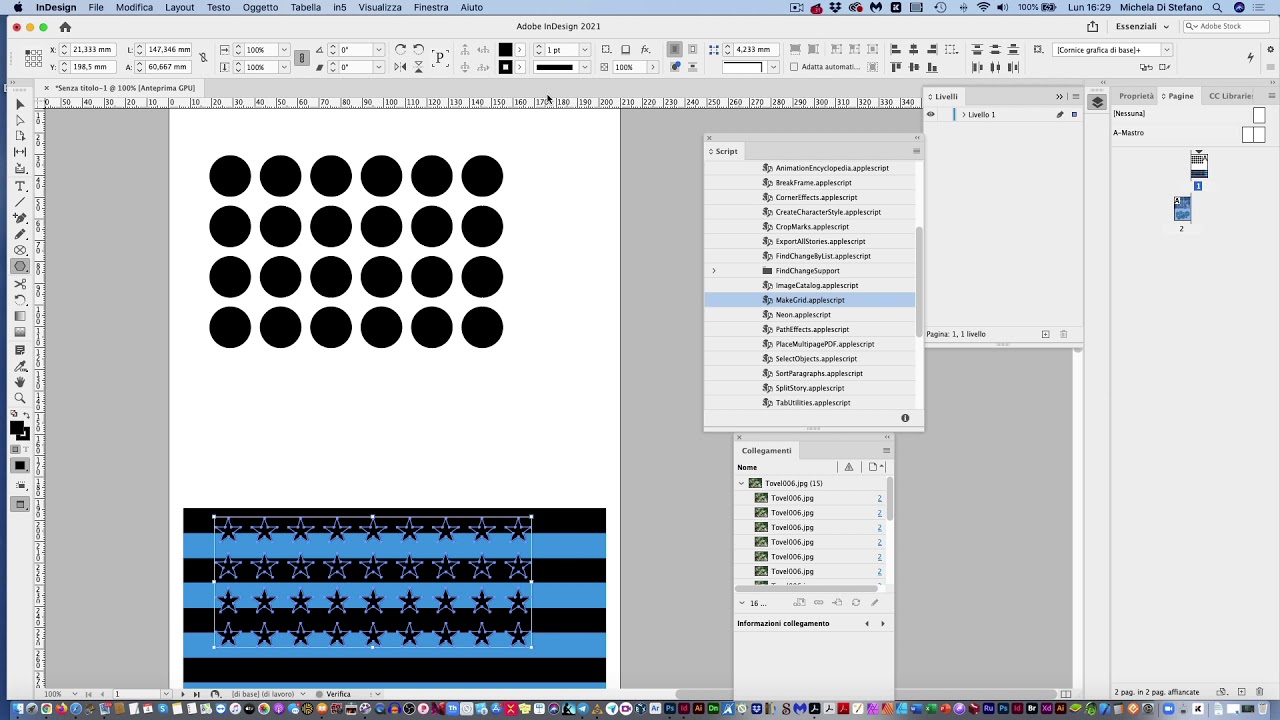Enable the Adatta automaticamente checkbox

[x=794, y=67]
